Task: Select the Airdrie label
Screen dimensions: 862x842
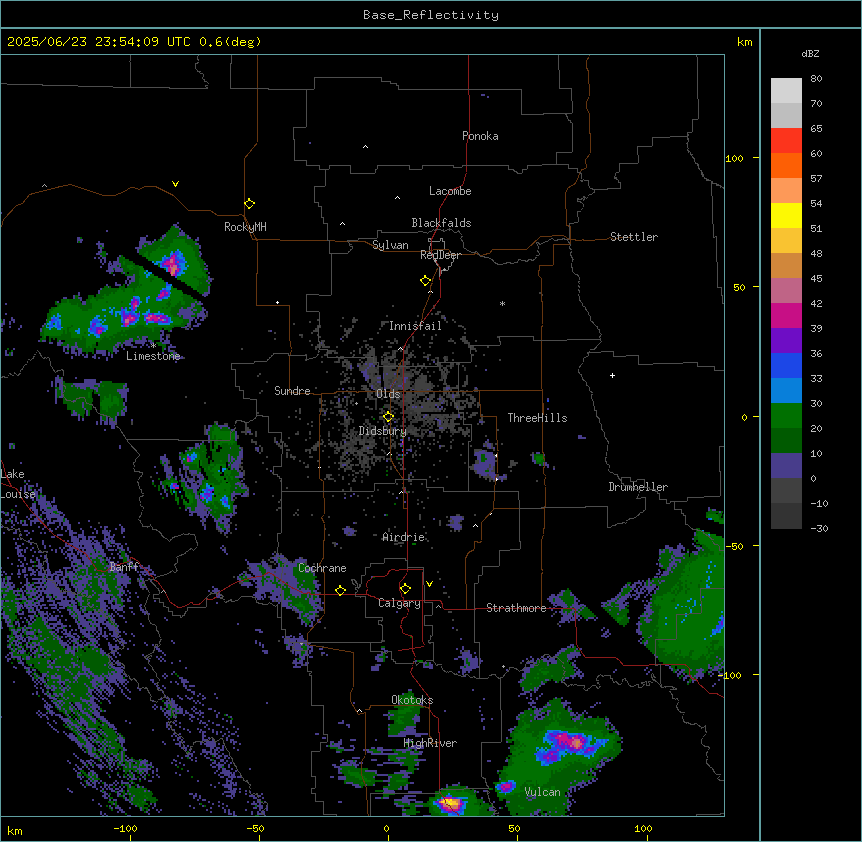Action: (x=404, y=537)
